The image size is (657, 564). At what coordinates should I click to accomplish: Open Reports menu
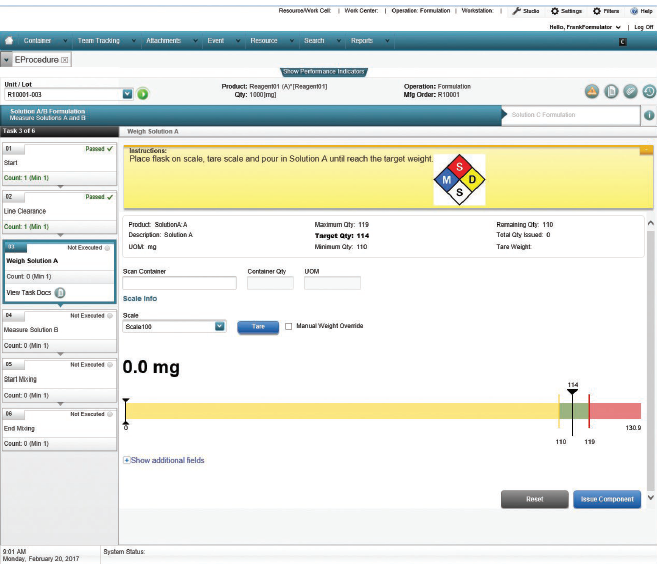tap(362, 41)
